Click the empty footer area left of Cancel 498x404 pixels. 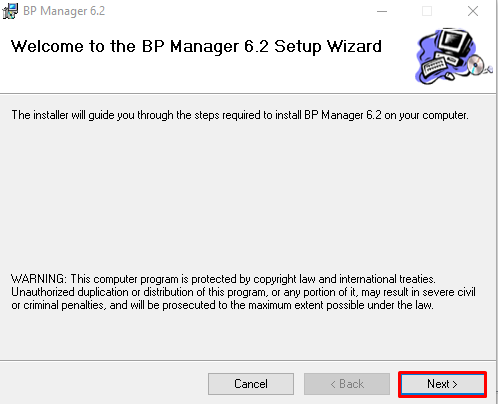(103, 384)
